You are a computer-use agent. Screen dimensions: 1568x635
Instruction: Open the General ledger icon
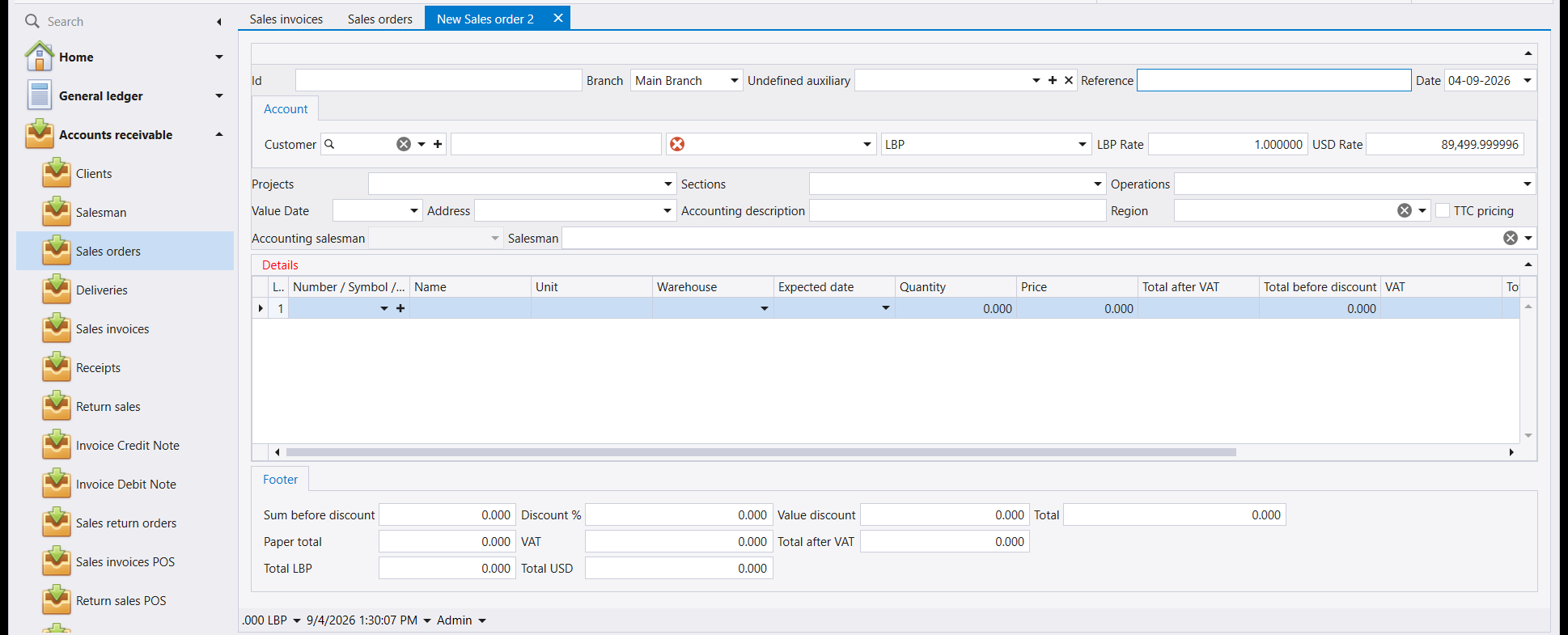[x=39, y=95]
